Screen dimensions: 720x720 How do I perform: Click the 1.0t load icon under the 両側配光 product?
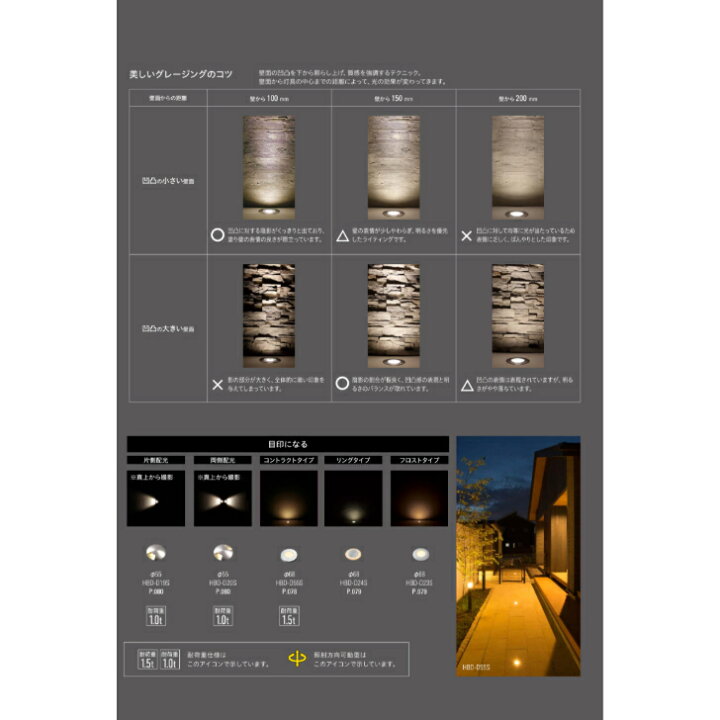[223, 616]
